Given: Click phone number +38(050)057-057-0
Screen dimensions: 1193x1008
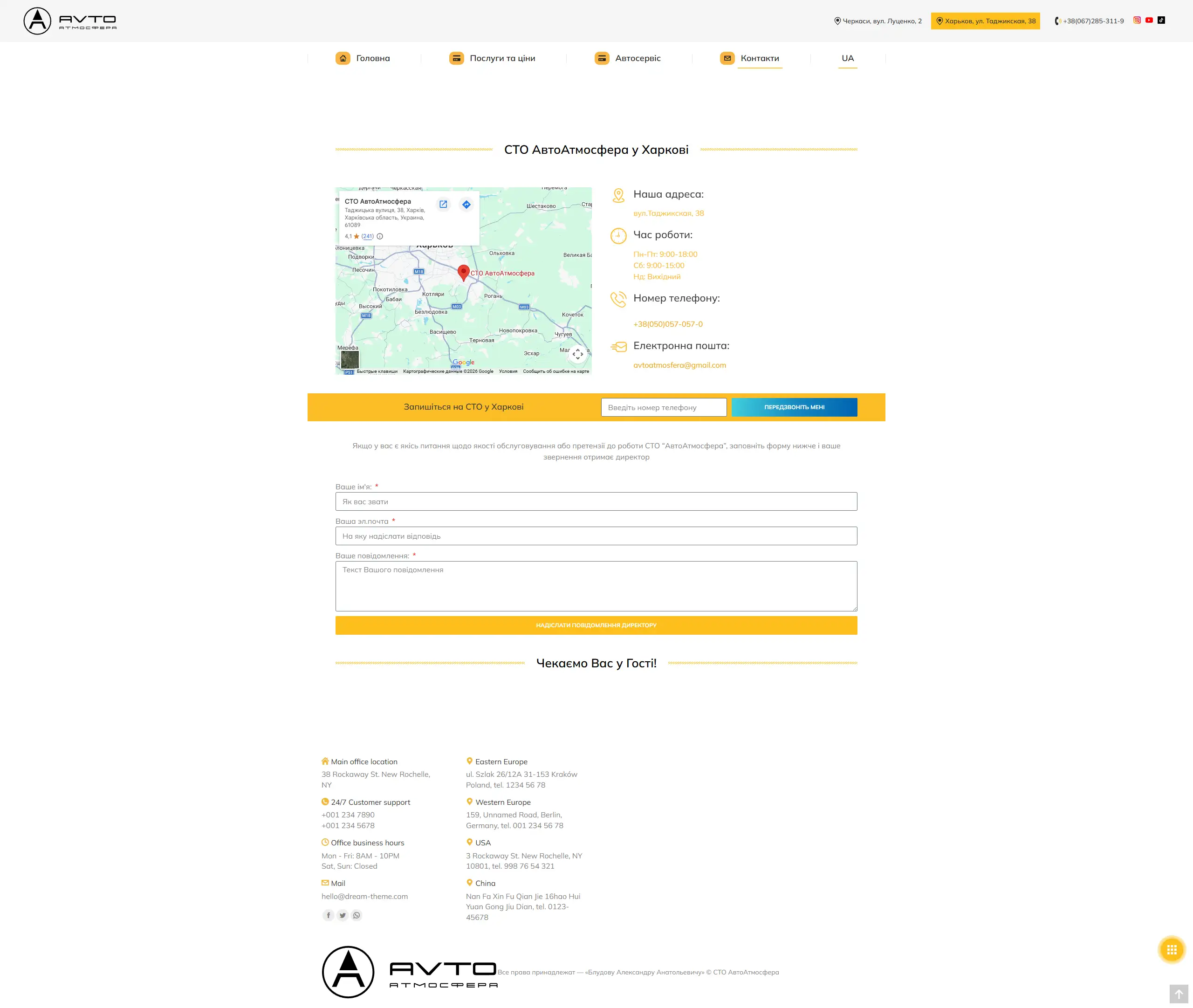Looking at the screenshot, I should (x=668, y=324).
